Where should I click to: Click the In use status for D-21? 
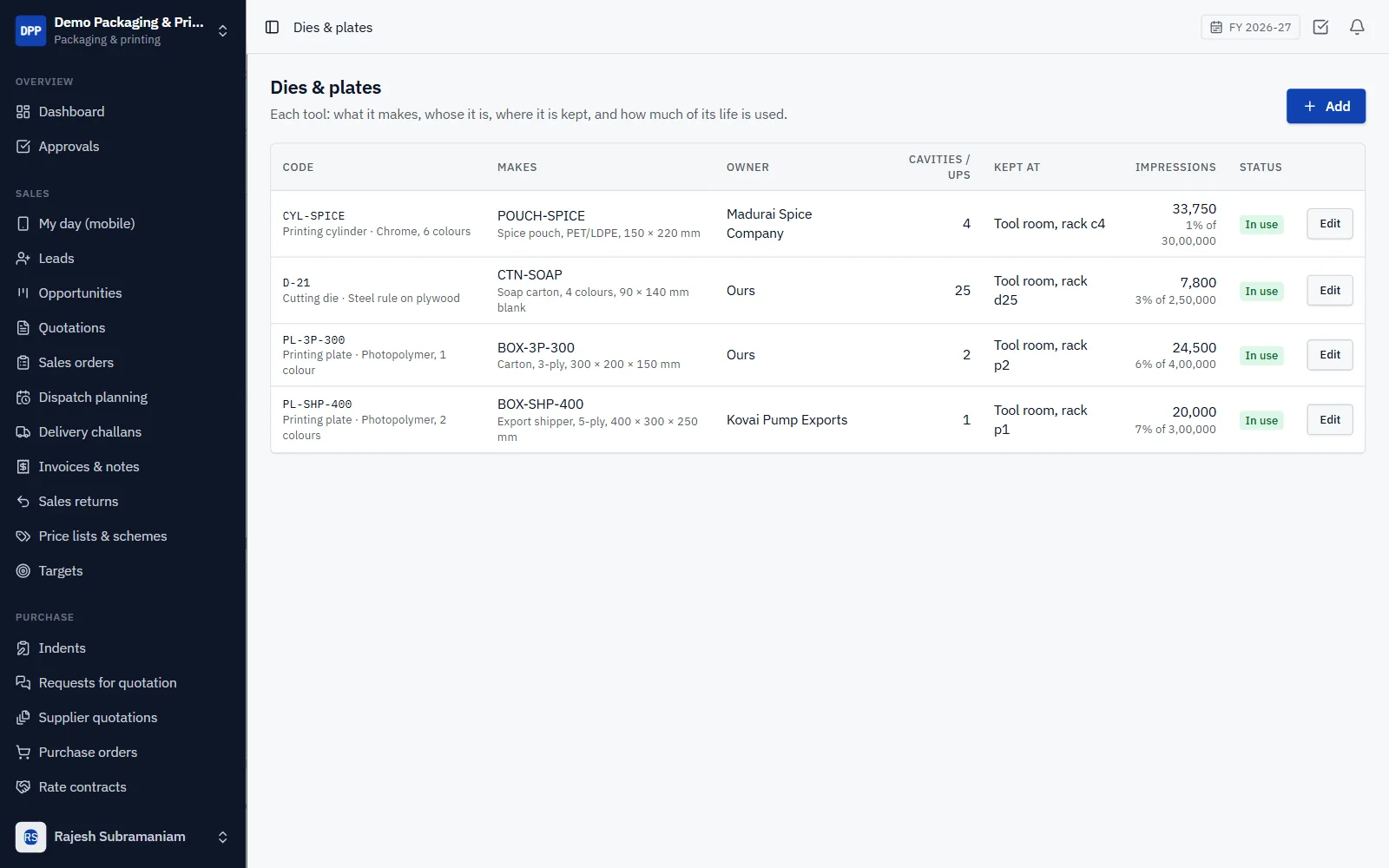click(x=1261, y=292)
